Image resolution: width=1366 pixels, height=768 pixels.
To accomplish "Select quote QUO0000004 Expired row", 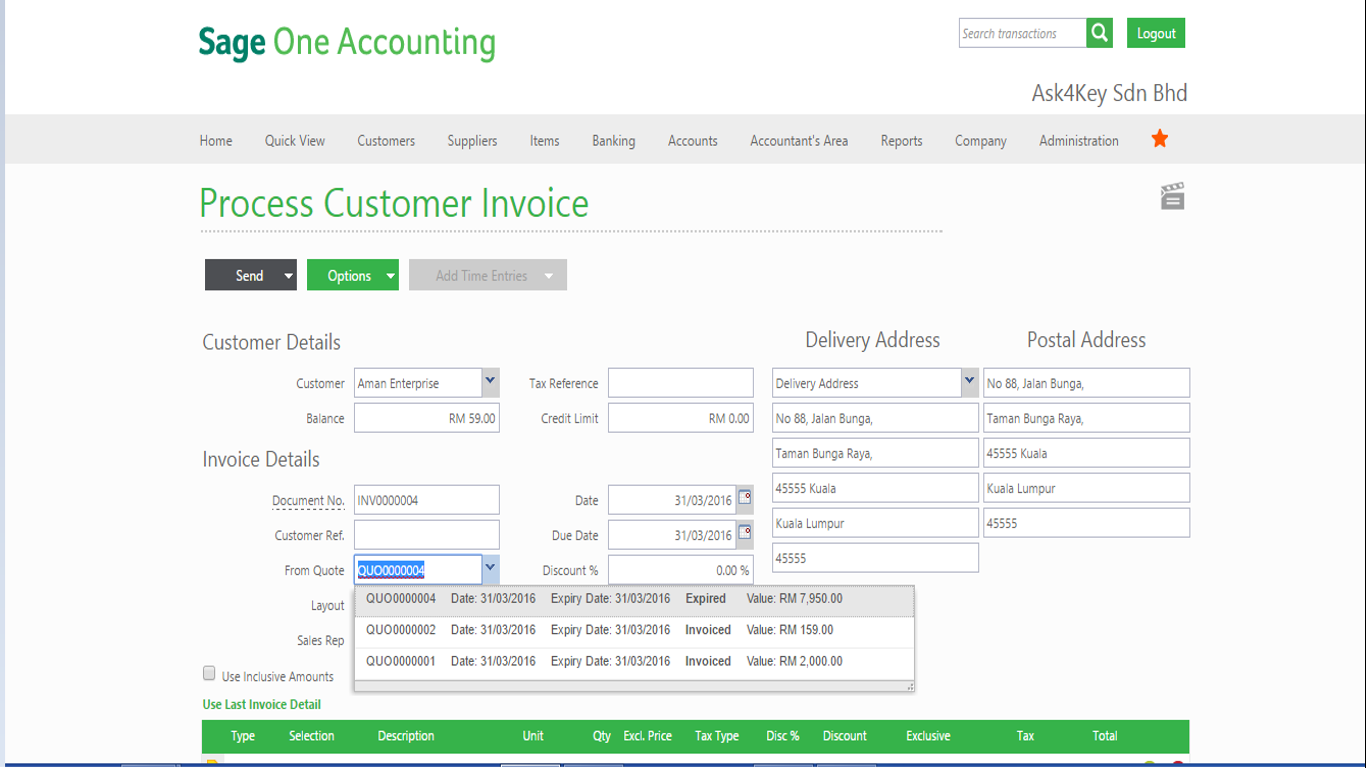I will click(634, 600).
